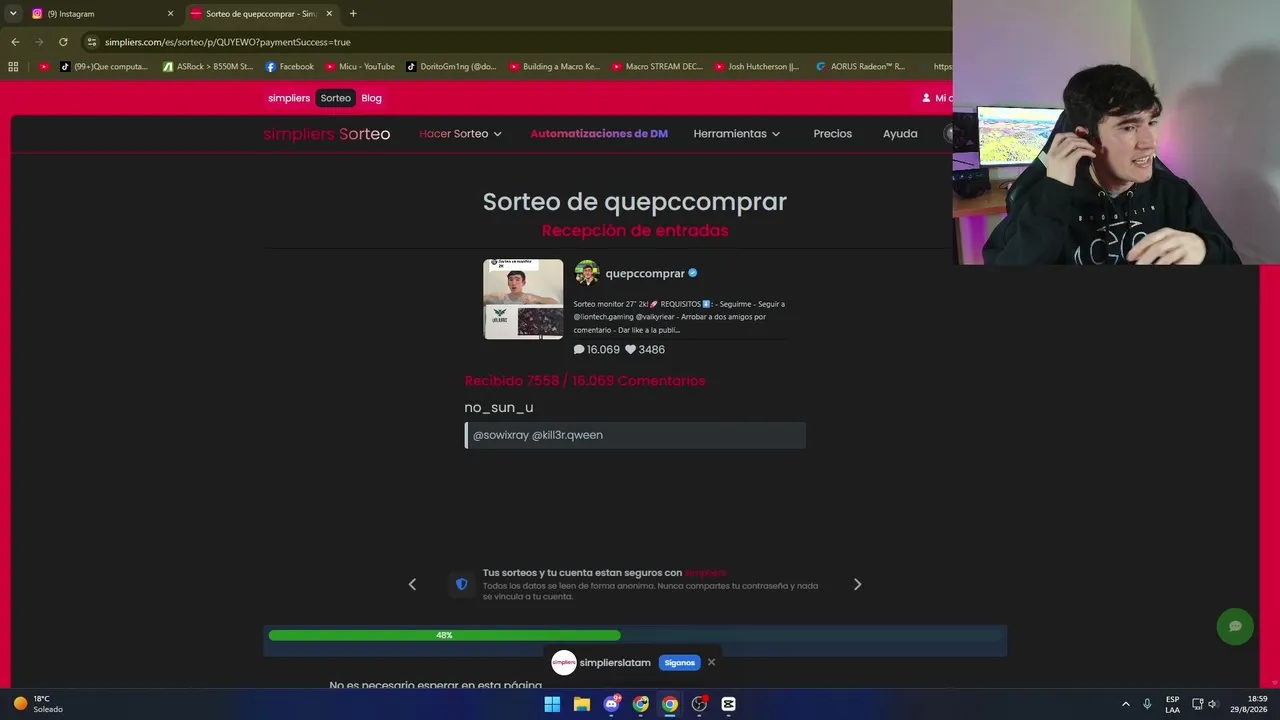Click the simpliers Sorteo logo
This screenshot has width=1280, height=720.
(327, 134)
